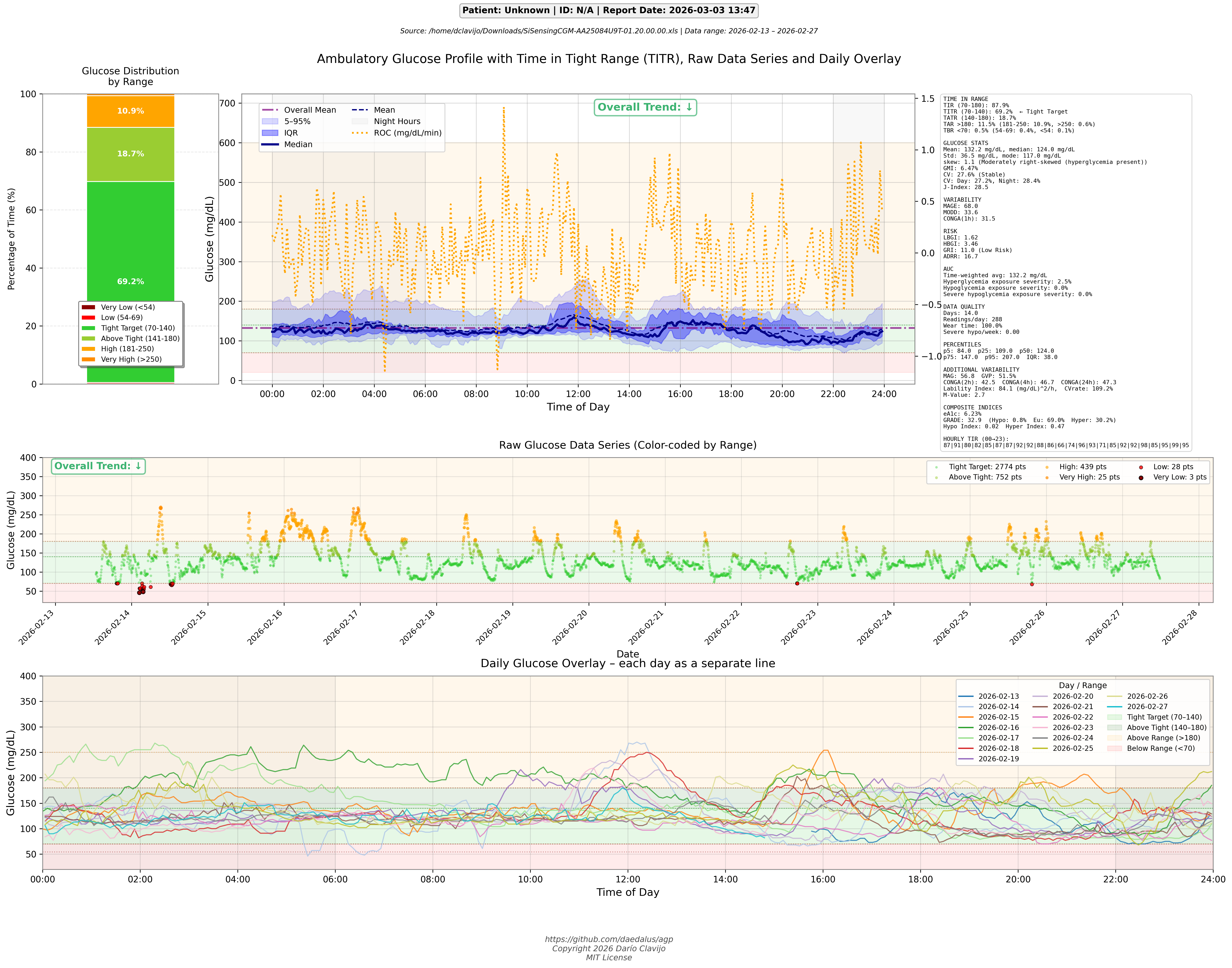Click the Tight Target (70-140) distribution legend swatch

coord(88,328)
